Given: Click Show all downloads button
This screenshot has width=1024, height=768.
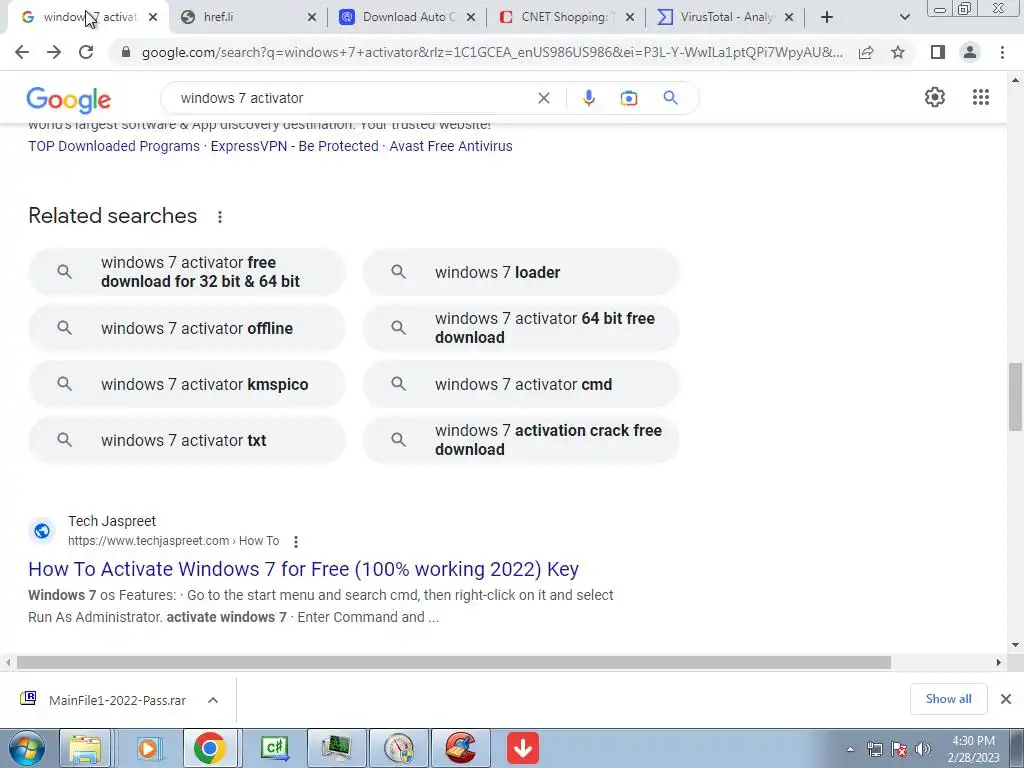Looking at the screenshot, I should click(948, 699).
